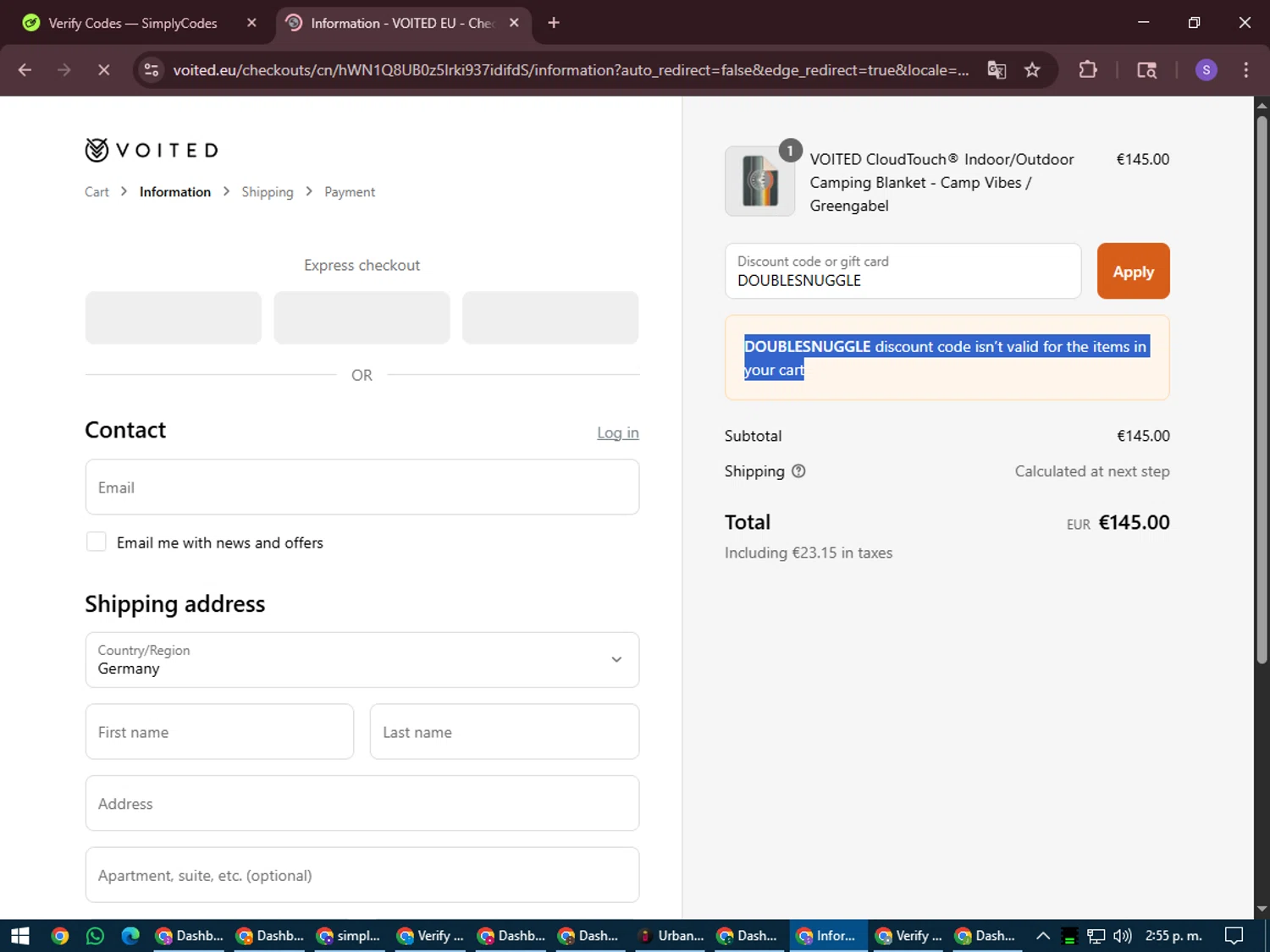1270x952 pixels.
Task: Click the taskbar clock 2:55 p. m.
Action: pyautogui.click(x=1173, y=936)
